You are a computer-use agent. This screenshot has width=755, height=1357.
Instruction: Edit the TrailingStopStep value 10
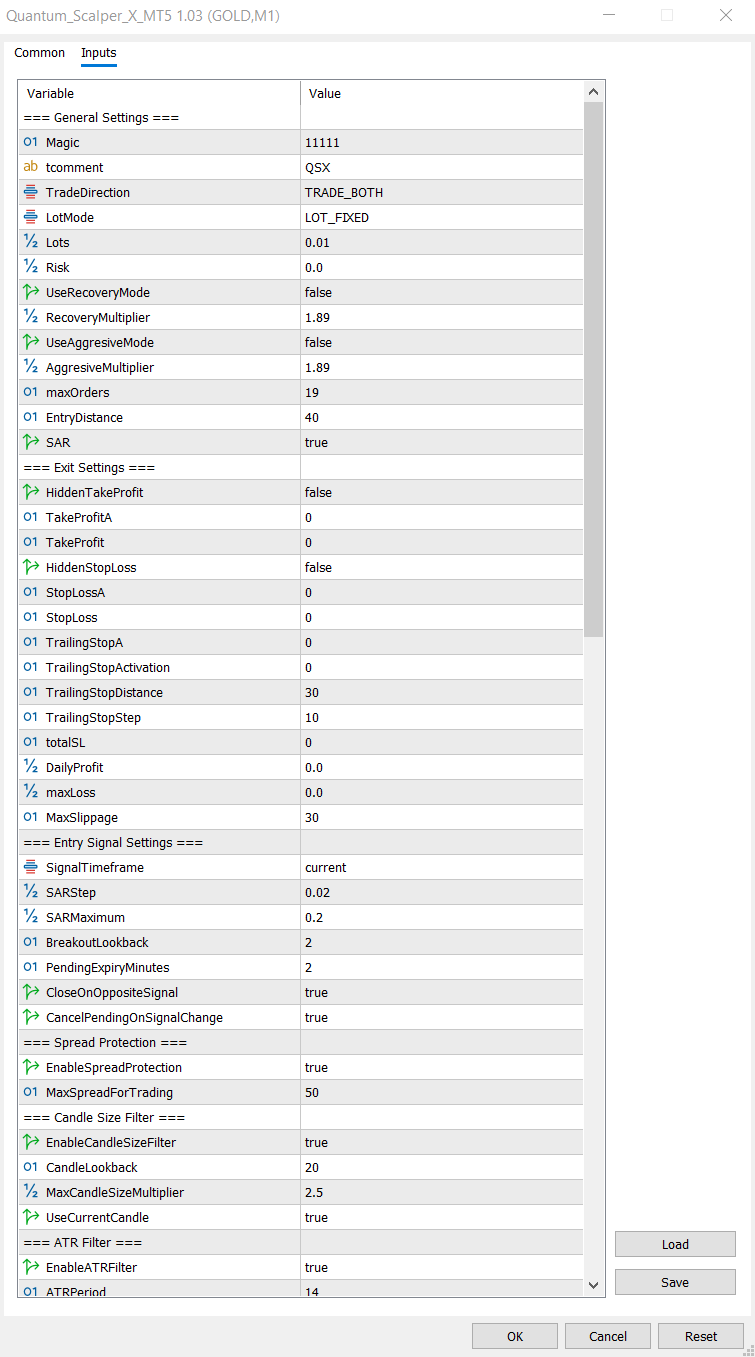pos(442,718)
